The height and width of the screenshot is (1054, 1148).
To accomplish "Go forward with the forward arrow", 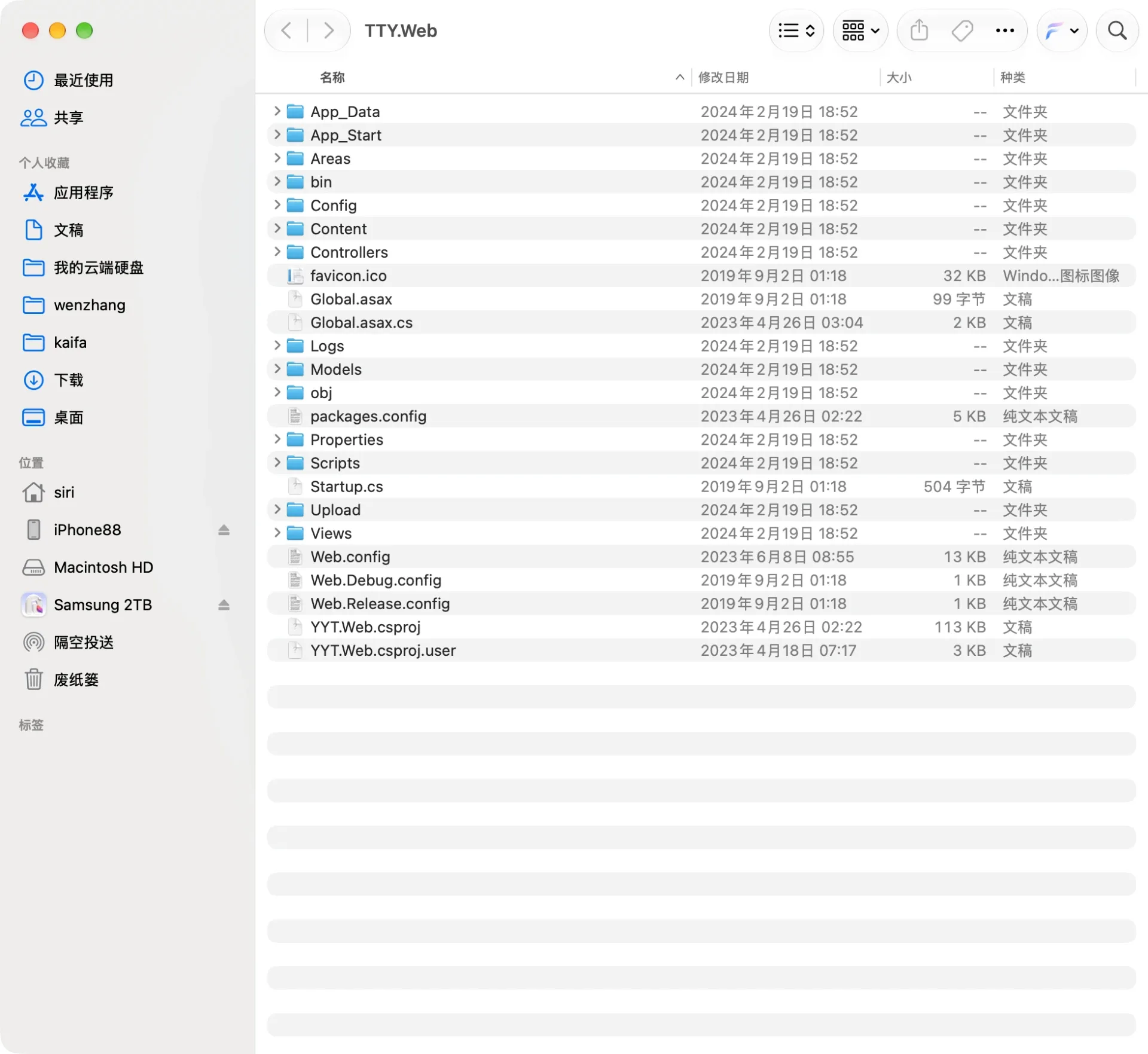I will (328, 30).
